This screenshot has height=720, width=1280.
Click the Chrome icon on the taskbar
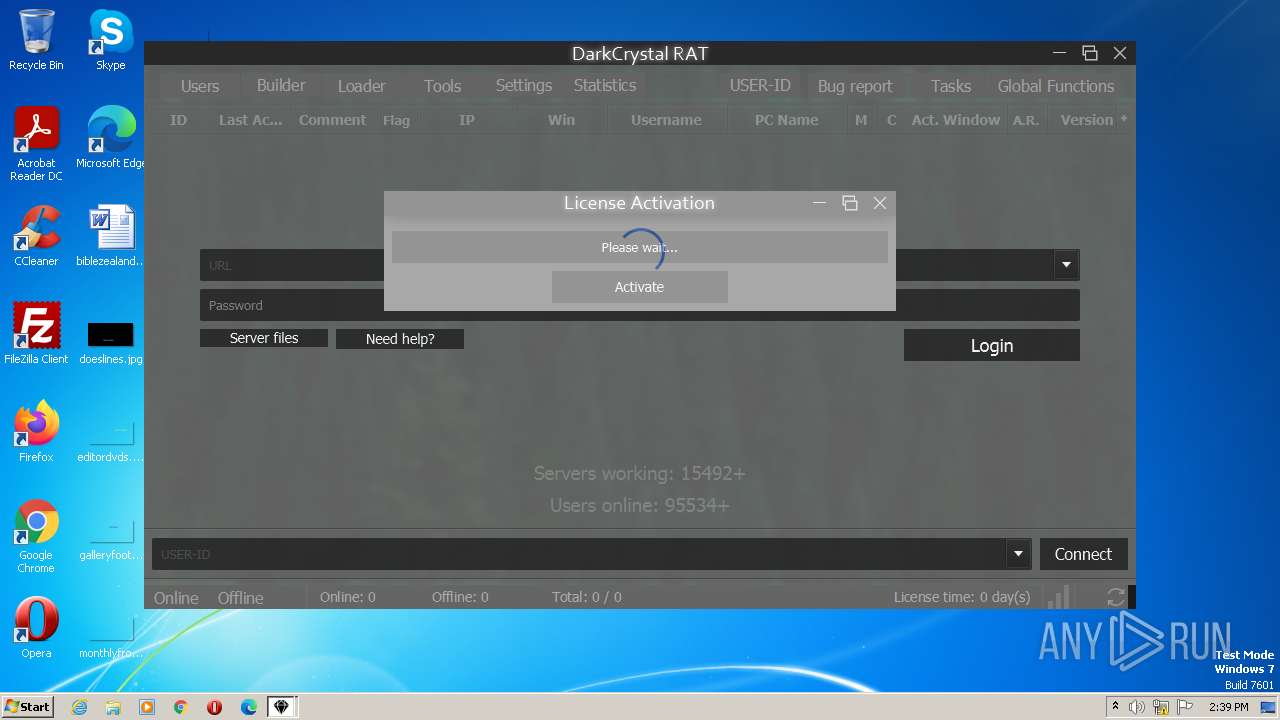[x=180, y=707]
